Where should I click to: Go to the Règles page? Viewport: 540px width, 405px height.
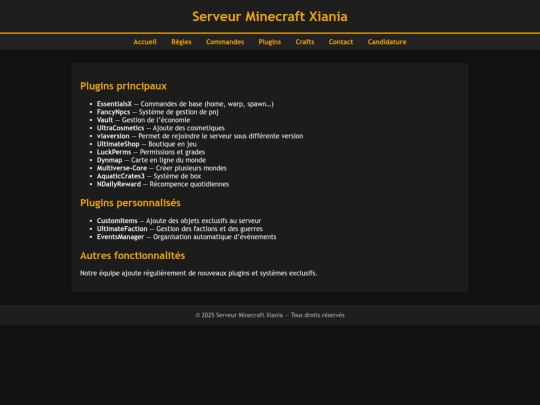181,42
